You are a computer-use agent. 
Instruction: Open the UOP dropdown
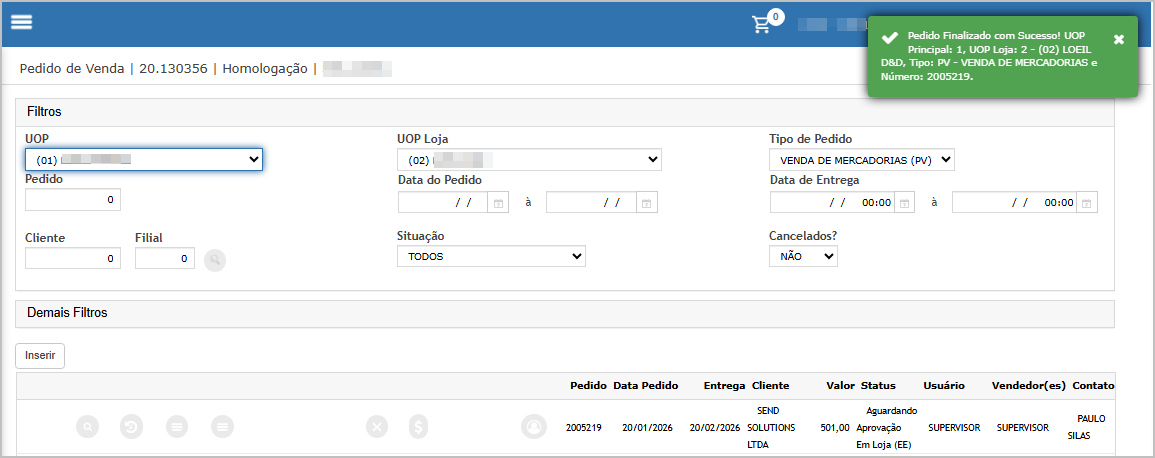(x=143, y=159)
